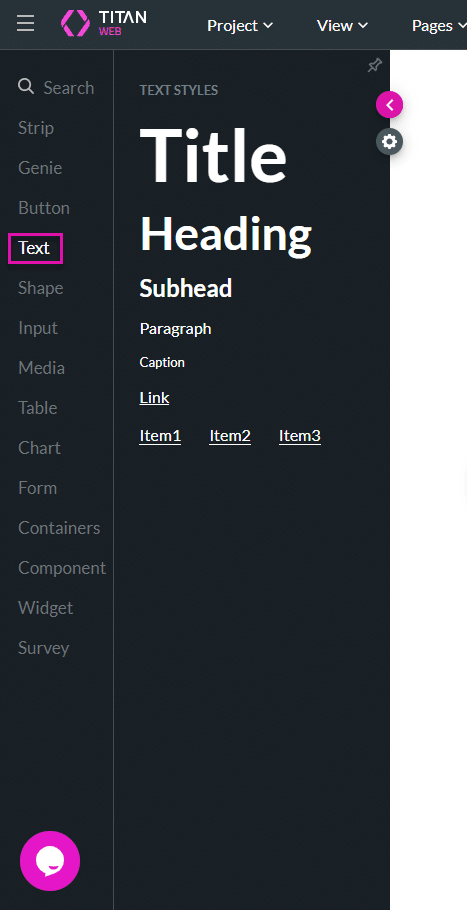Open the Pages dropdown menu
The width and height of the screenshot is (467, 910).
click(x=439, y=26)
